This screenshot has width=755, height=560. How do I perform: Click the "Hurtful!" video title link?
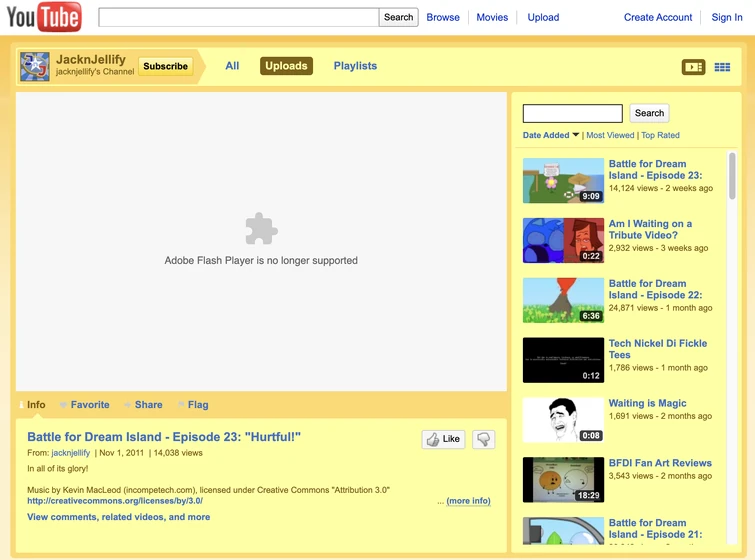164,437
